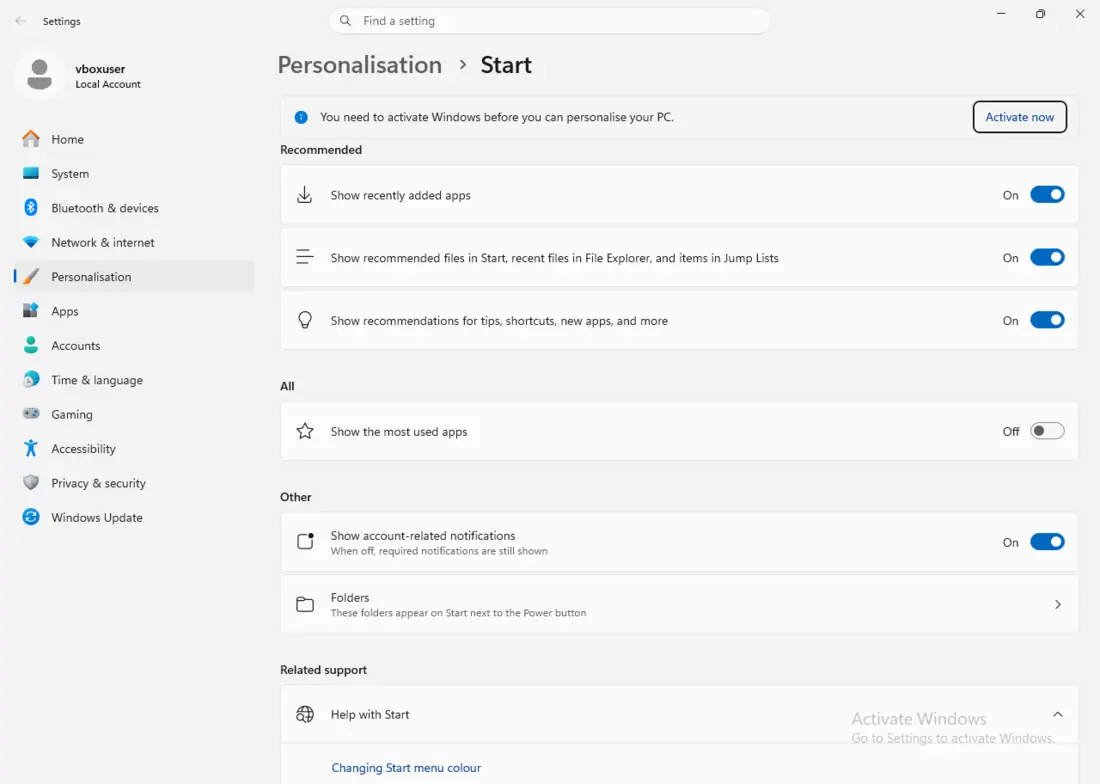The width and height of the screenshot is (1100, 784).
Task: Click the Windows Update sync icon
Action: click(x=31, y=517)
